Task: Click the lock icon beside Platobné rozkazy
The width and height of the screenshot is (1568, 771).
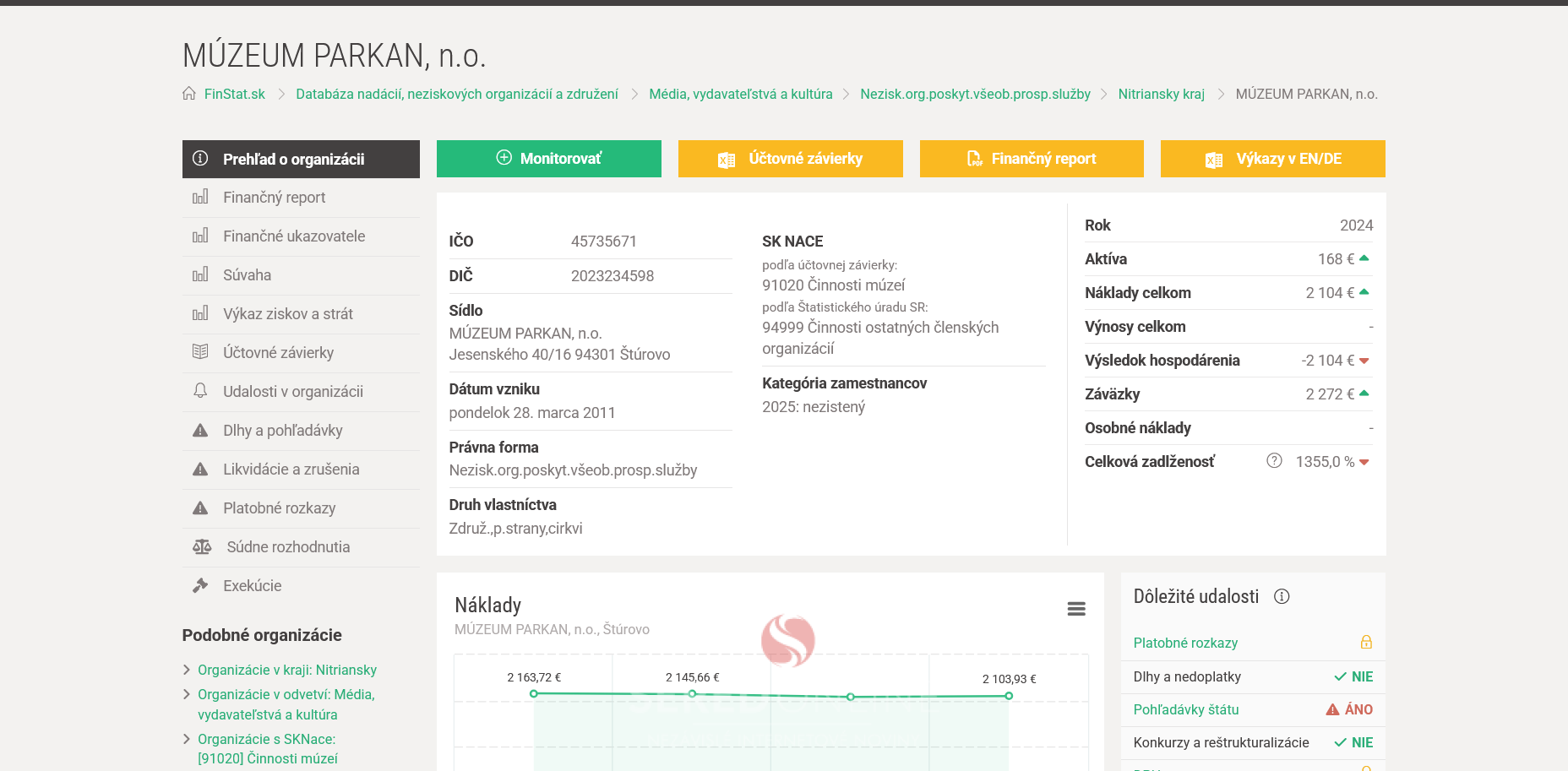Action: coord(1365,643)
